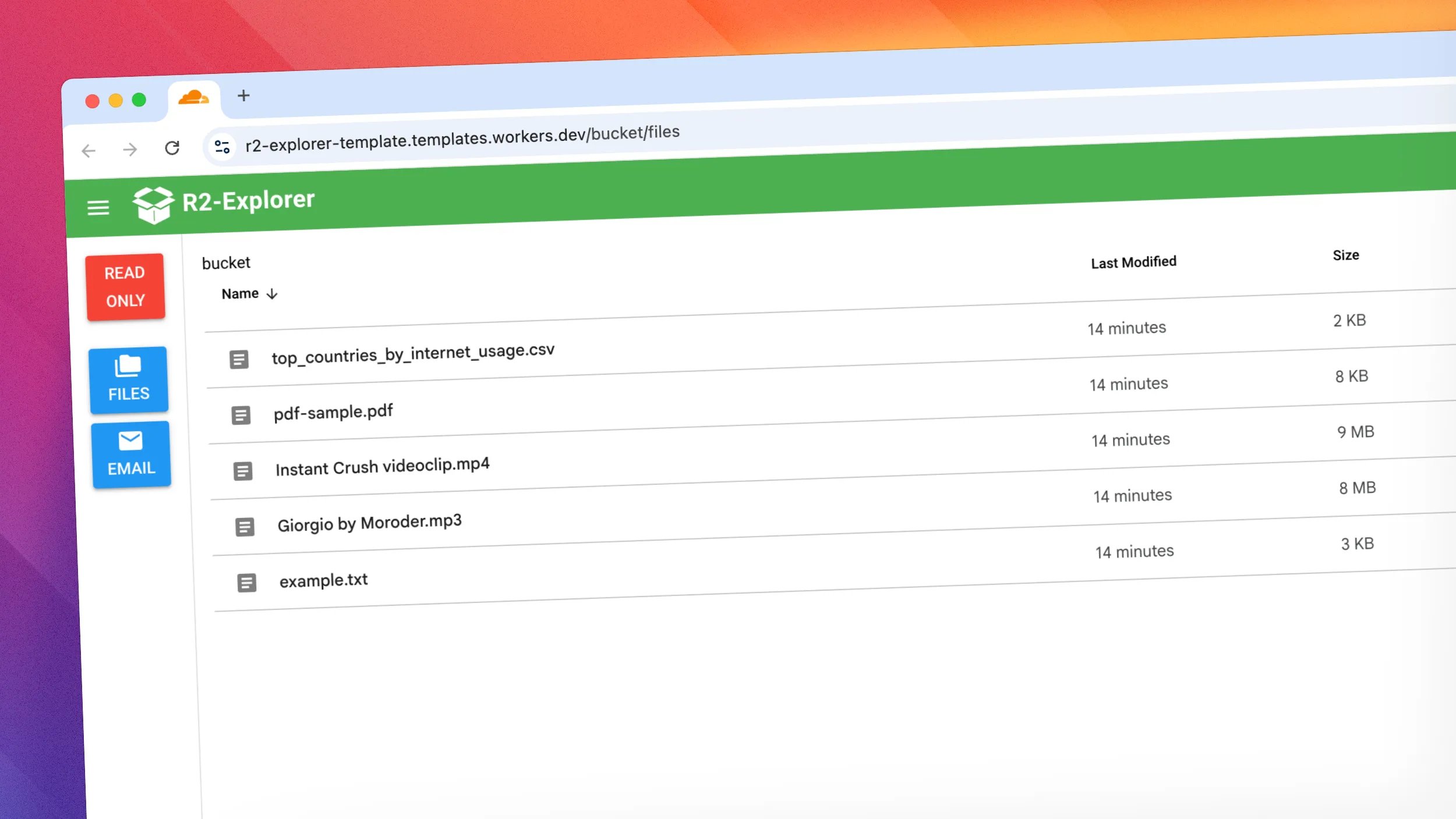The height and width of the screenshot is (819, 1456).
Task: Click the 8 MB size cell
Action: (x=1358, y=488)
